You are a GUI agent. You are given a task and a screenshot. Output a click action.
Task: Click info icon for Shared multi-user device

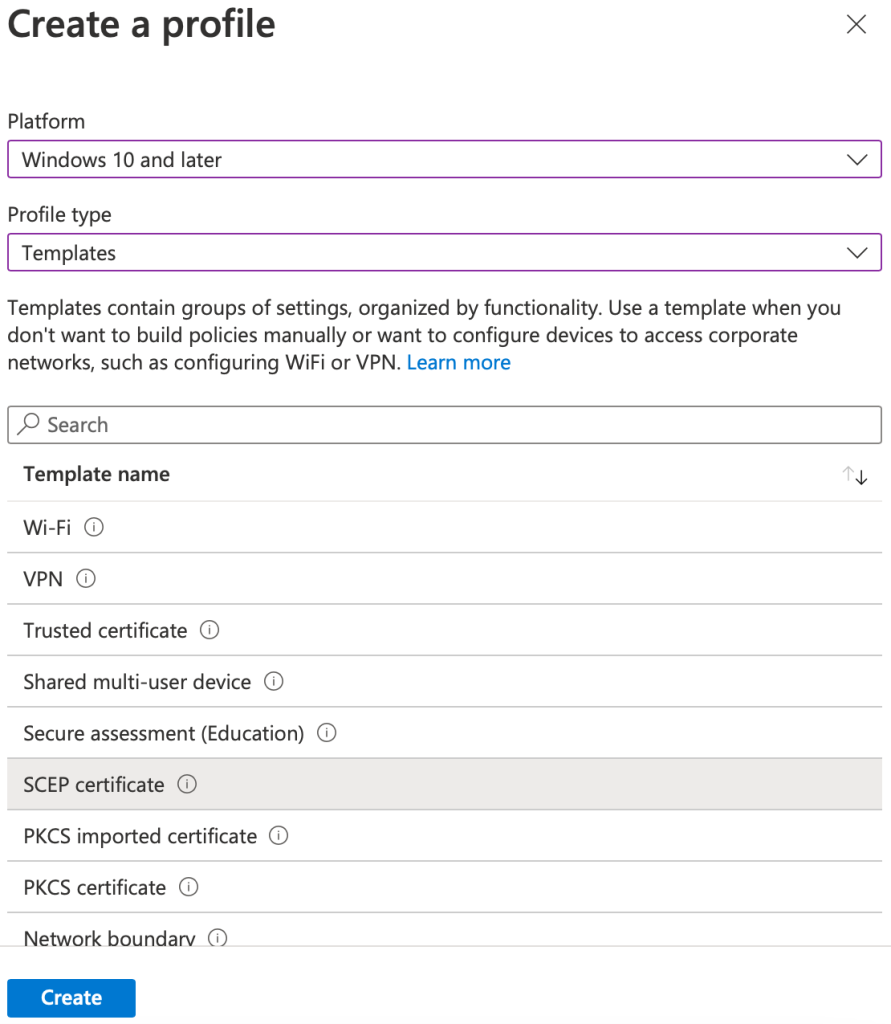274,682
